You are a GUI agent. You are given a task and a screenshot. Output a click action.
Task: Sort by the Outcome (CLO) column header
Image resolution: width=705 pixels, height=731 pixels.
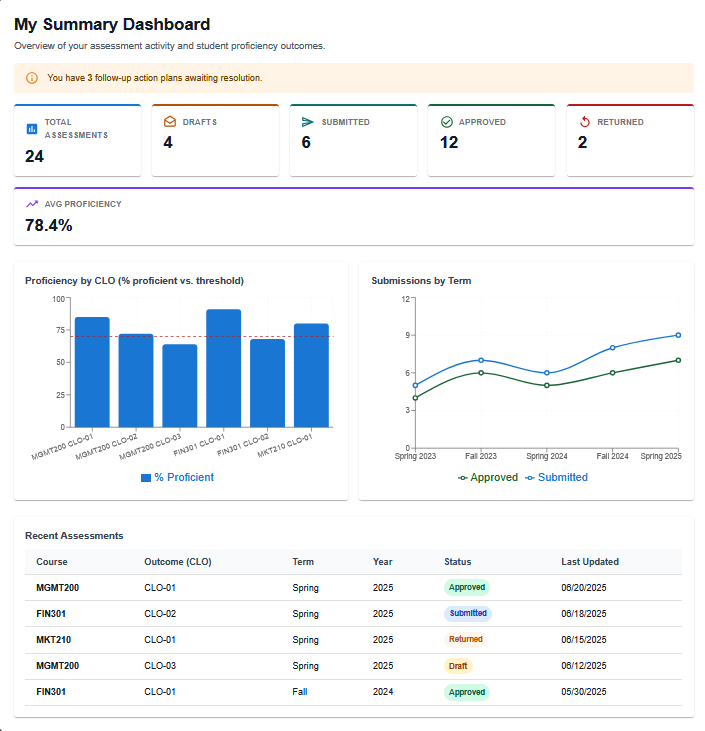[178, 562]
